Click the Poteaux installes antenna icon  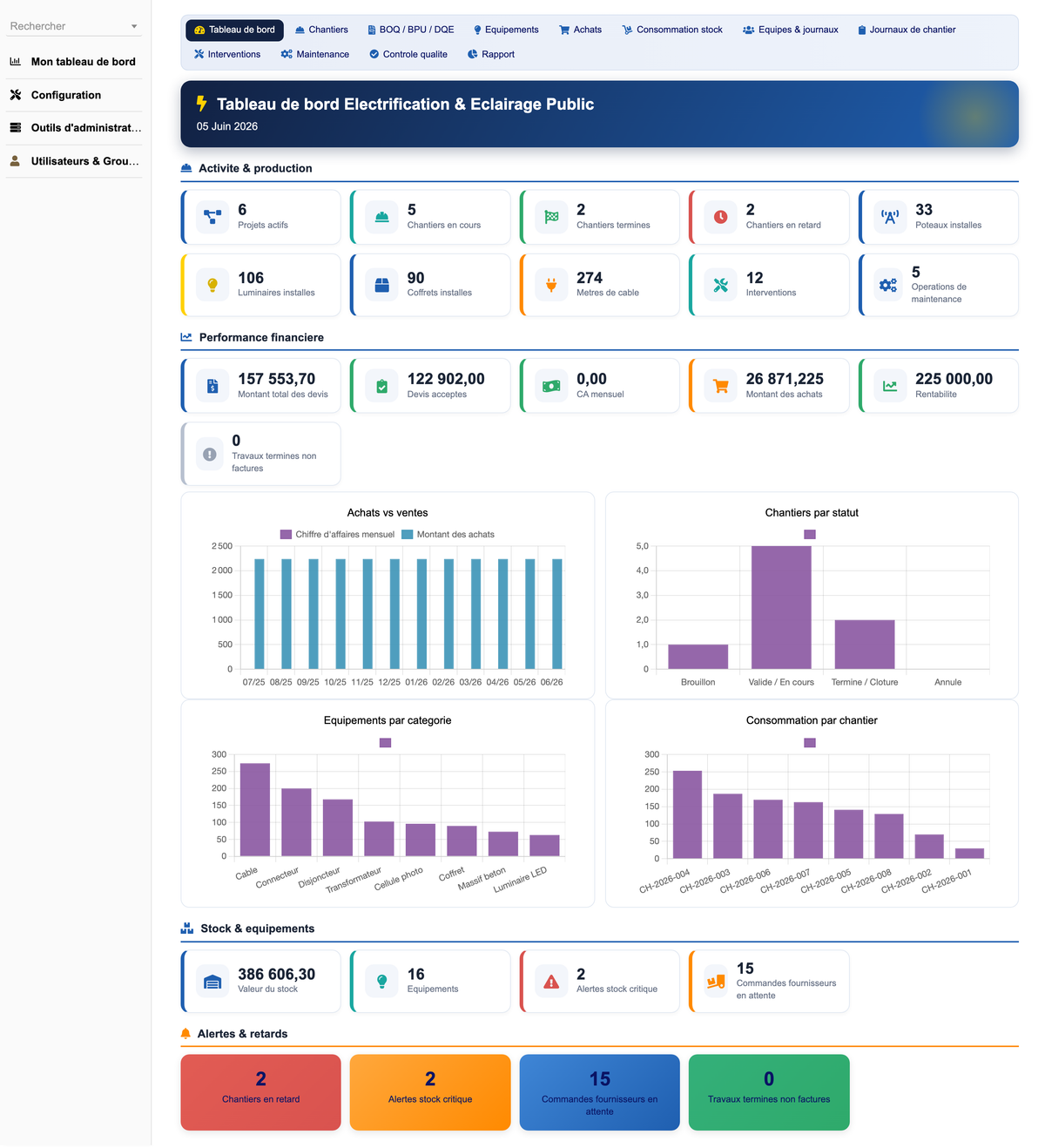point(890,217)
